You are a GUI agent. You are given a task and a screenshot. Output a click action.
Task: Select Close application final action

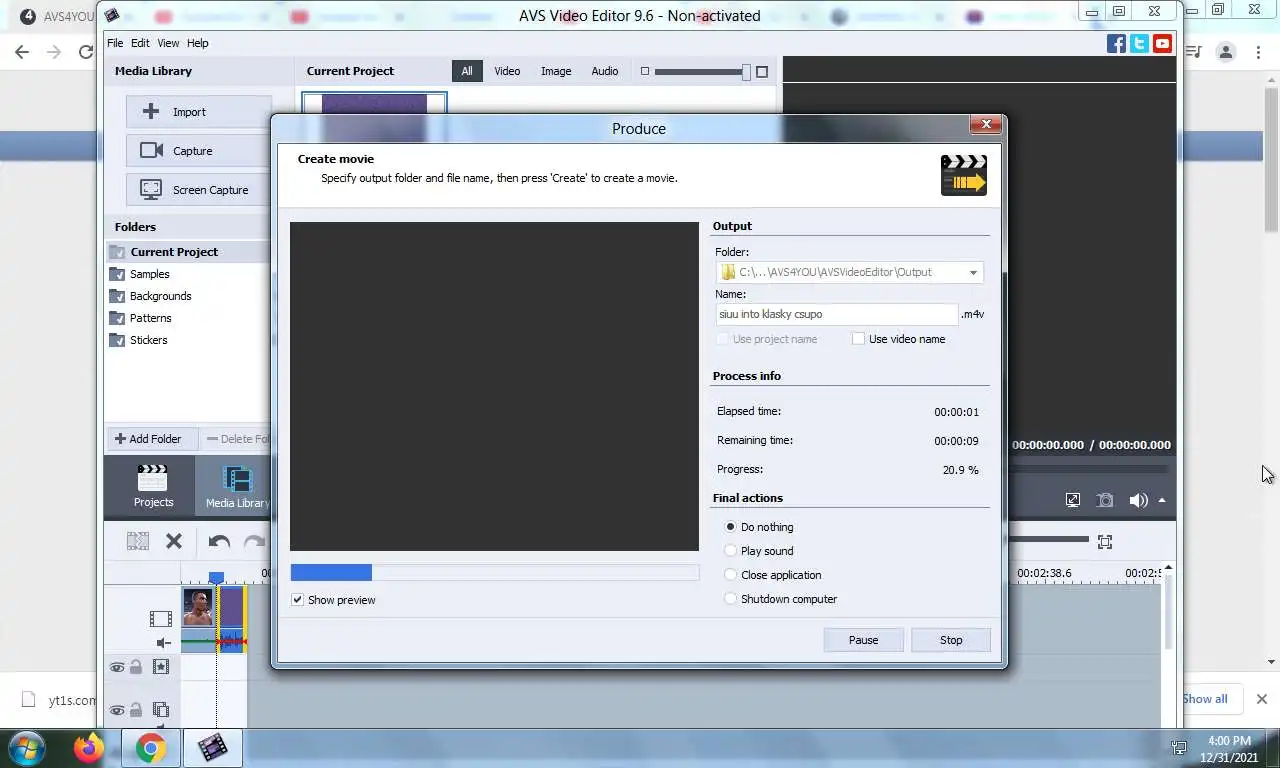[730, 575]
